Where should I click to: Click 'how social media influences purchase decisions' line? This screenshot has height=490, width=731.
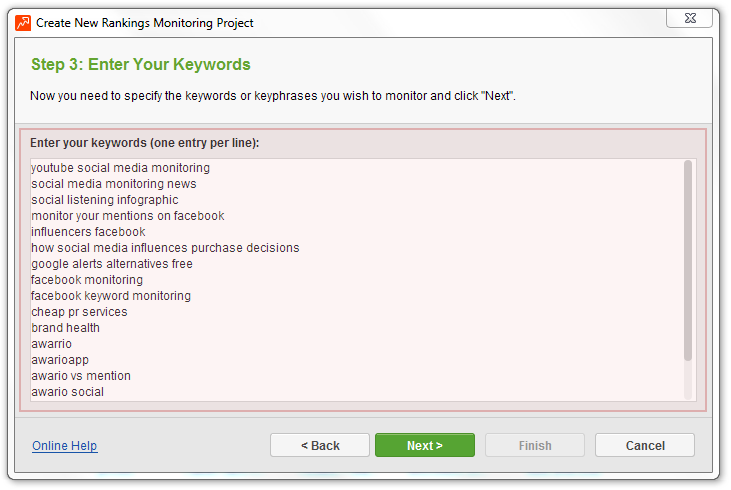coord(165,248)
